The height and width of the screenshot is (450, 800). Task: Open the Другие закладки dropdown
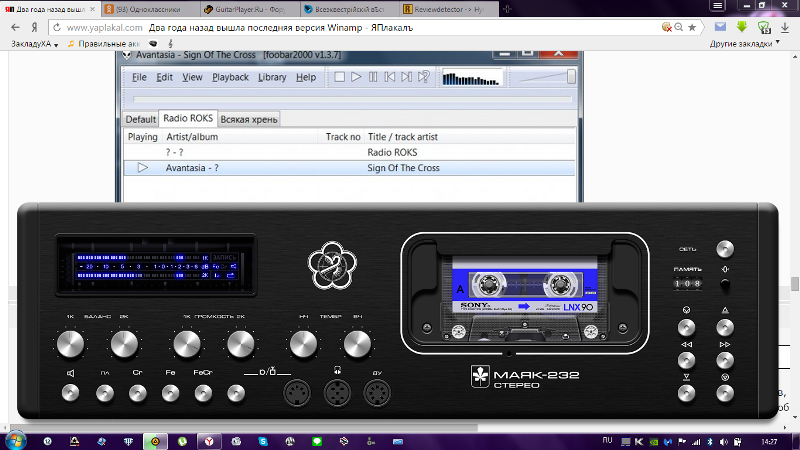coord(745,44)
